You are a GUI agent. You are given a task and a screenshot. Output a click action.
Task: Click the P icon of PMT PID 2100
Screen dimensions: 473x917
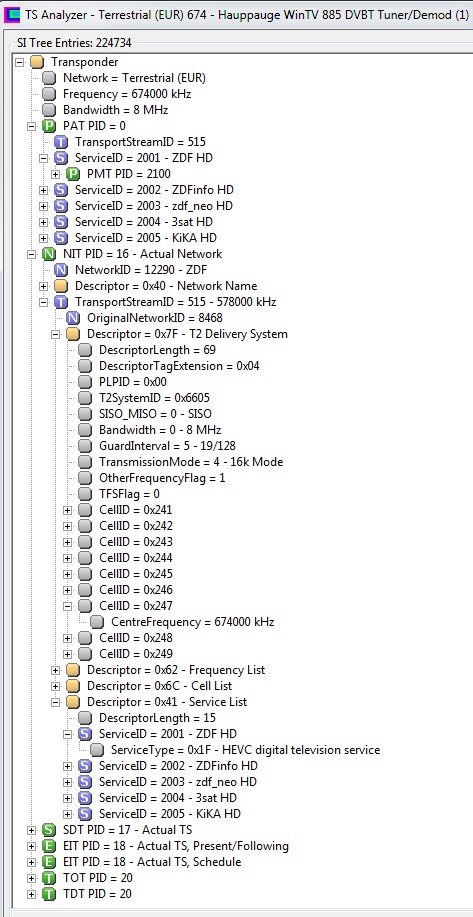click(x=73, y=174)
